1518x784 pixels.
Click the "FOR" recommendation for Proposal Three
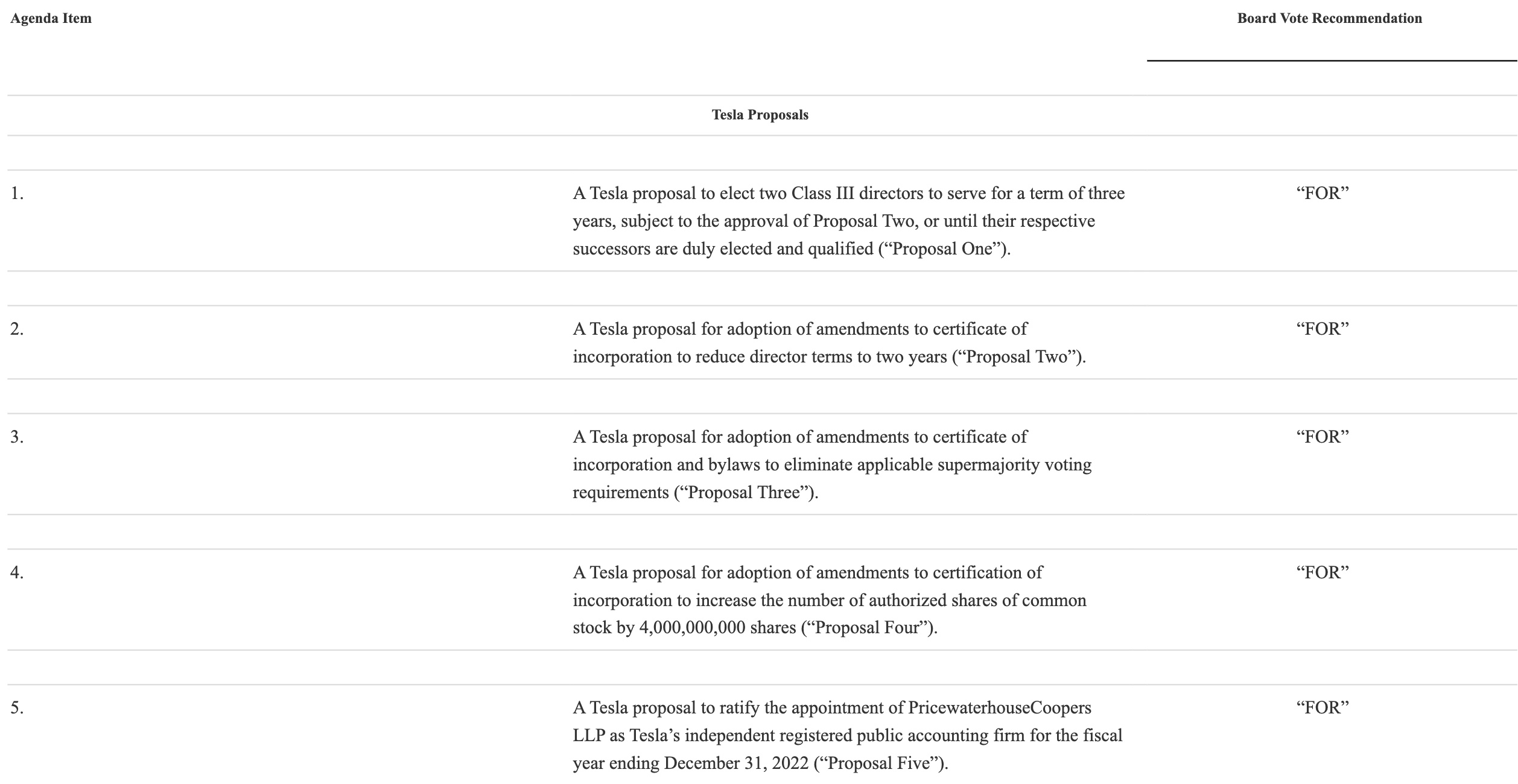1323,437
